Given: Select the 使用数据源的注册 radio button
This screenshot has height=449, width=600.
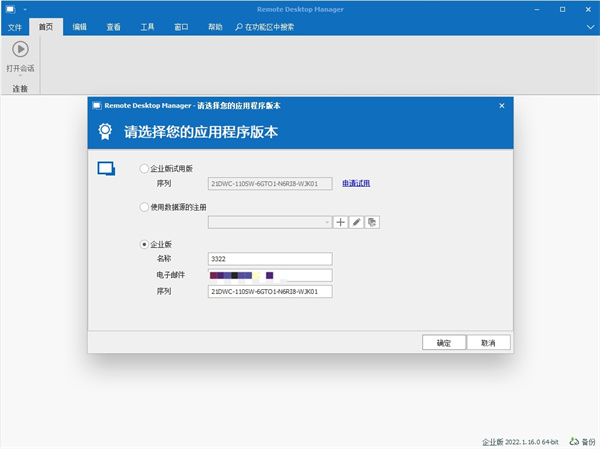Looking at the screenshot, I should [x=144, y=207].
